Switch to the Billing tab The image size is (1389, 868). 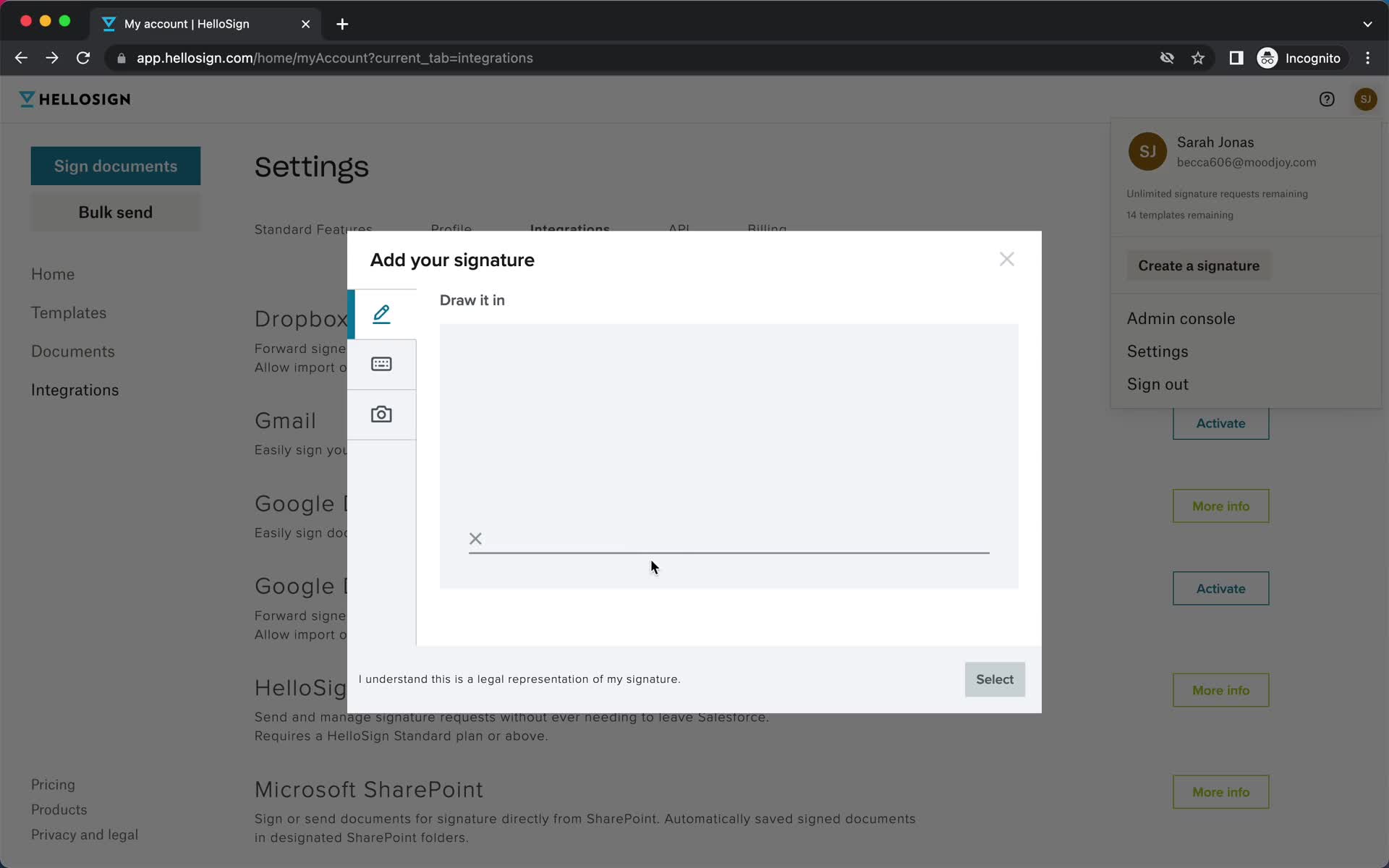(x=766, y=228)
